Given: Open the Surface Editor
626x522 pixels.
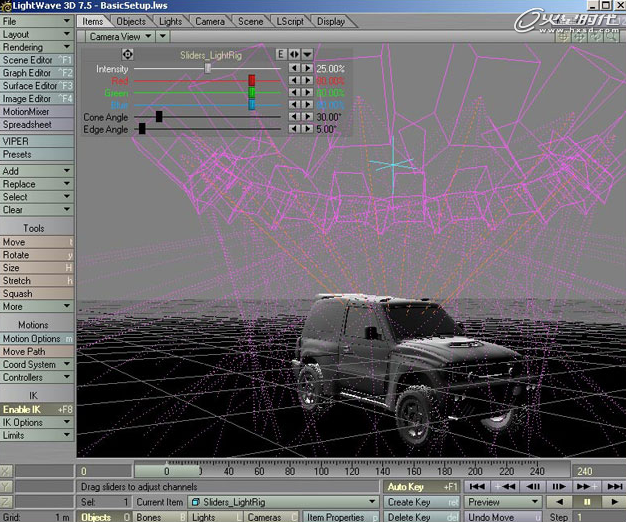Looking at the screenshot, I should (37, 86).
